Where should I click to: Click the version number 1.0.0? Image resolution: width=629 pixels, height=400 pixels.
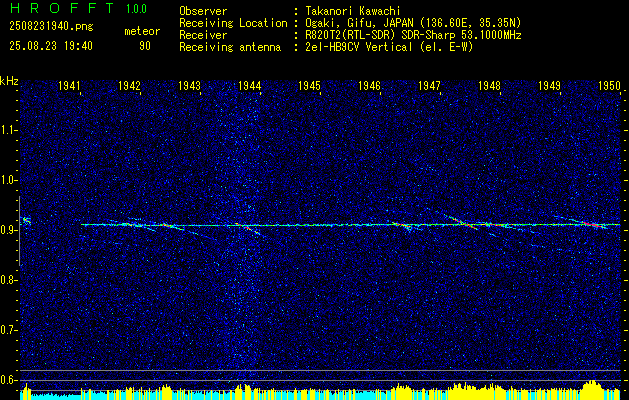[x=136, y=9]
